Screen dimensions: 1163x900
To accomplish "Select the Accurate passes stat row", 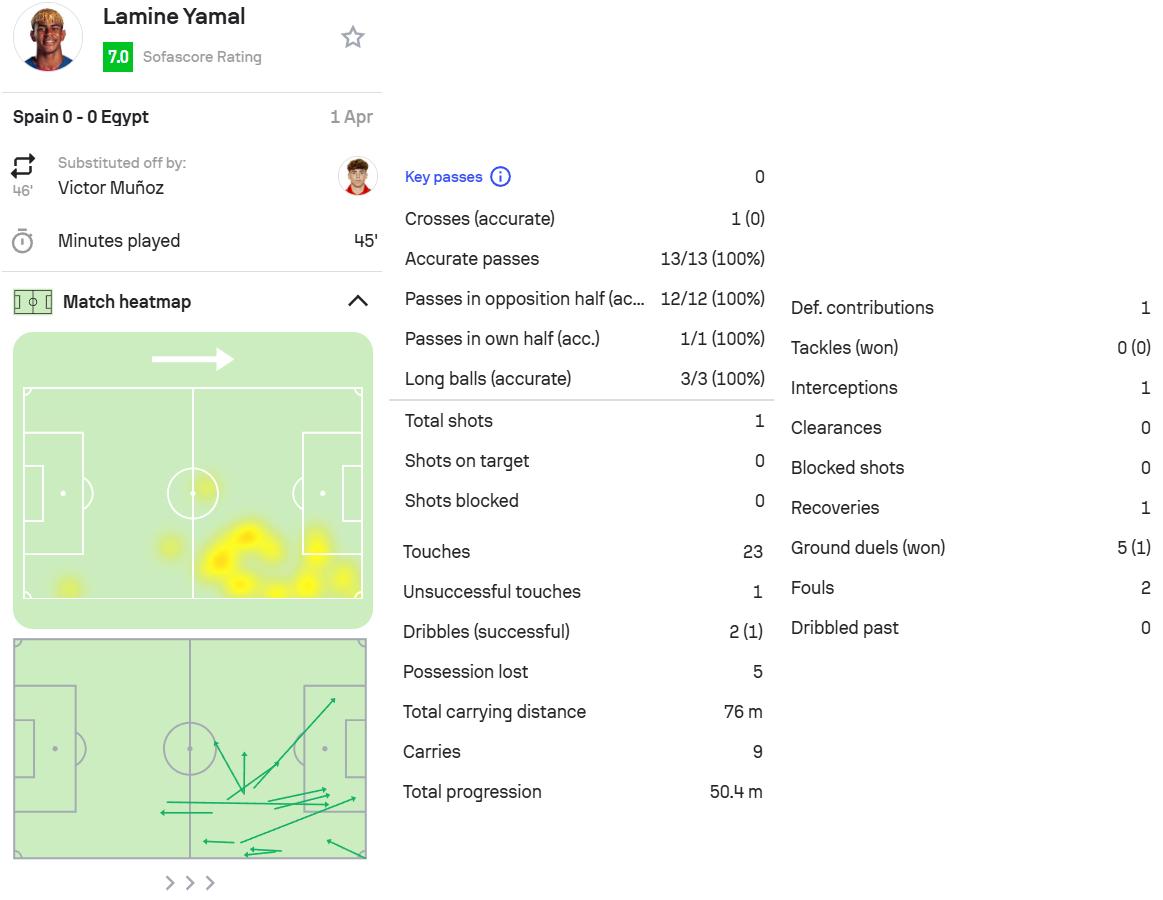I will coord(584,259).
